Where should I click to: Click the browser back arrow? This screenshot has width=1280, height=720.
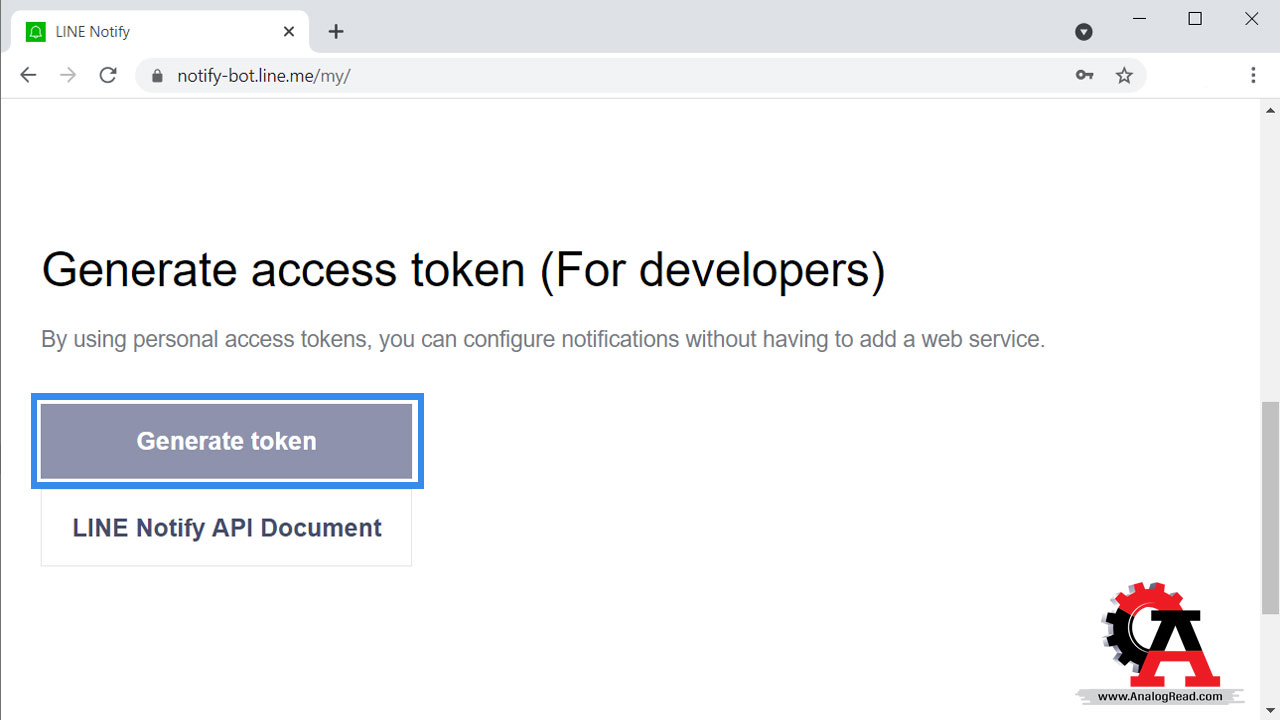(28, 75)
